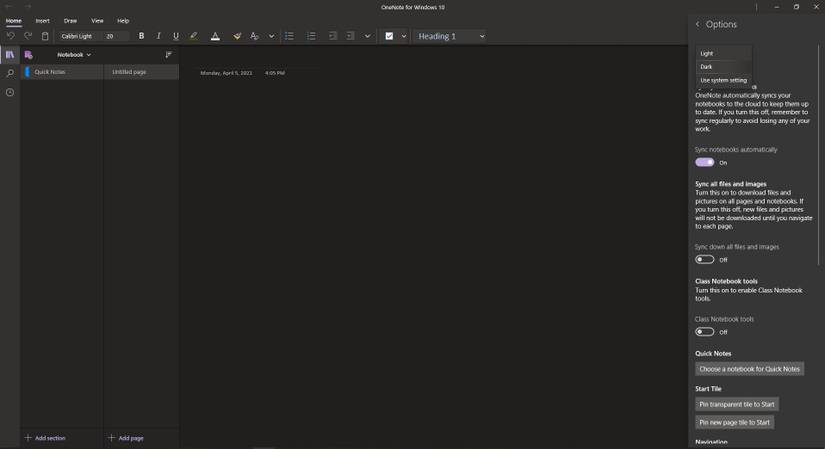The width and height of the screenshot is (825, 449).
Task: Select the Quick Notes section
Action: pos(62,72)
